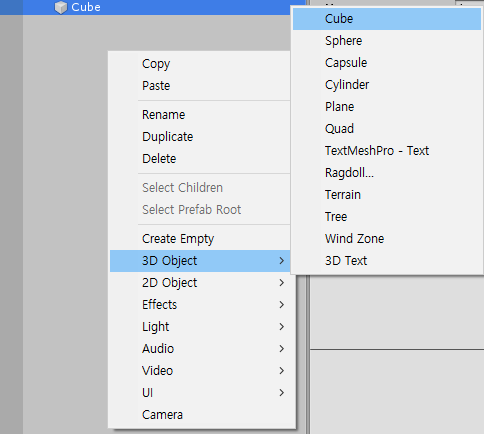Viewport: 484px width, 434px height.
Task: Create a Plane from the submenu
Action: coord(387,107)
